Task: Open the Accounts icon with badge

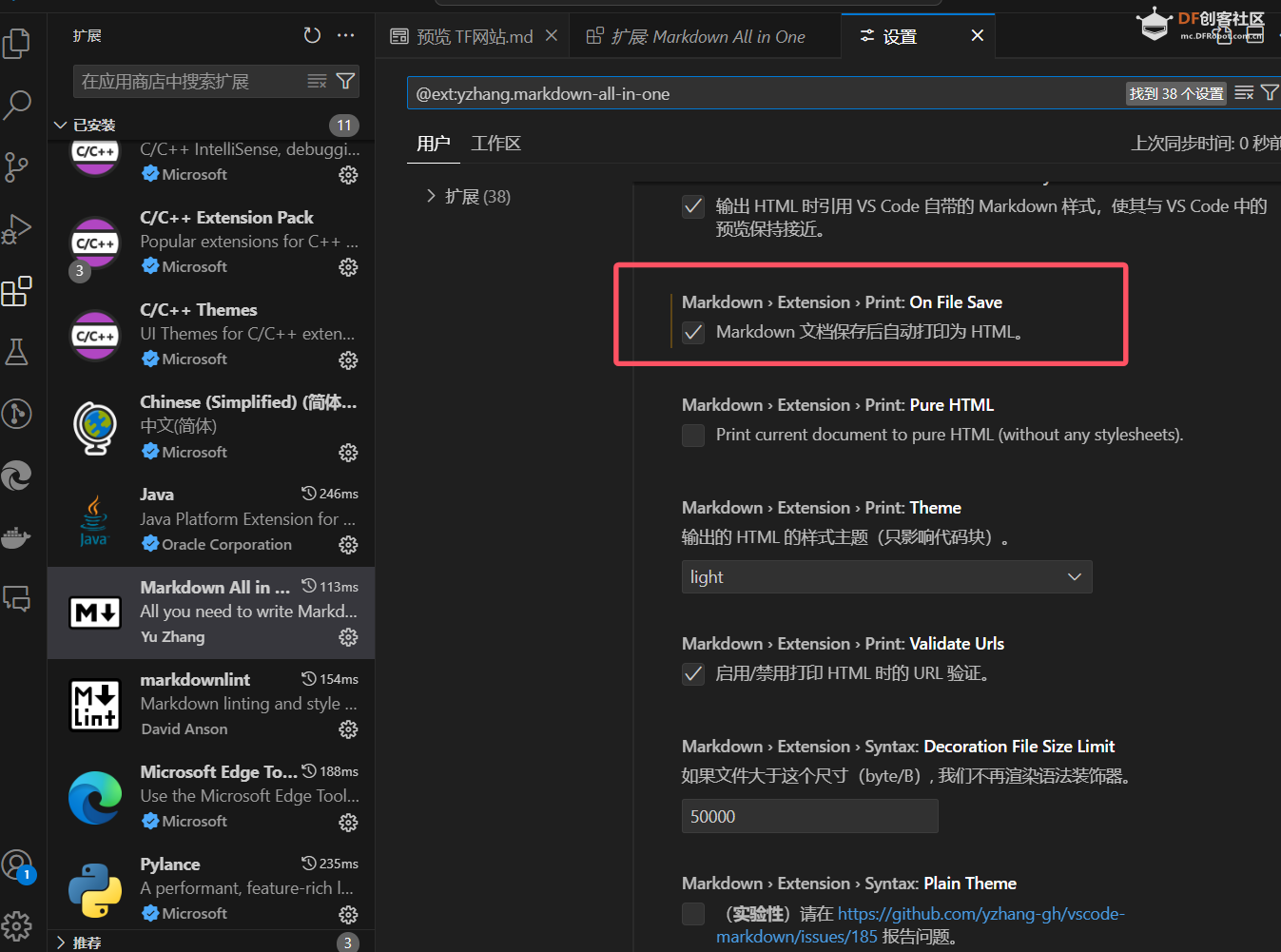Action: click(17, 865)
